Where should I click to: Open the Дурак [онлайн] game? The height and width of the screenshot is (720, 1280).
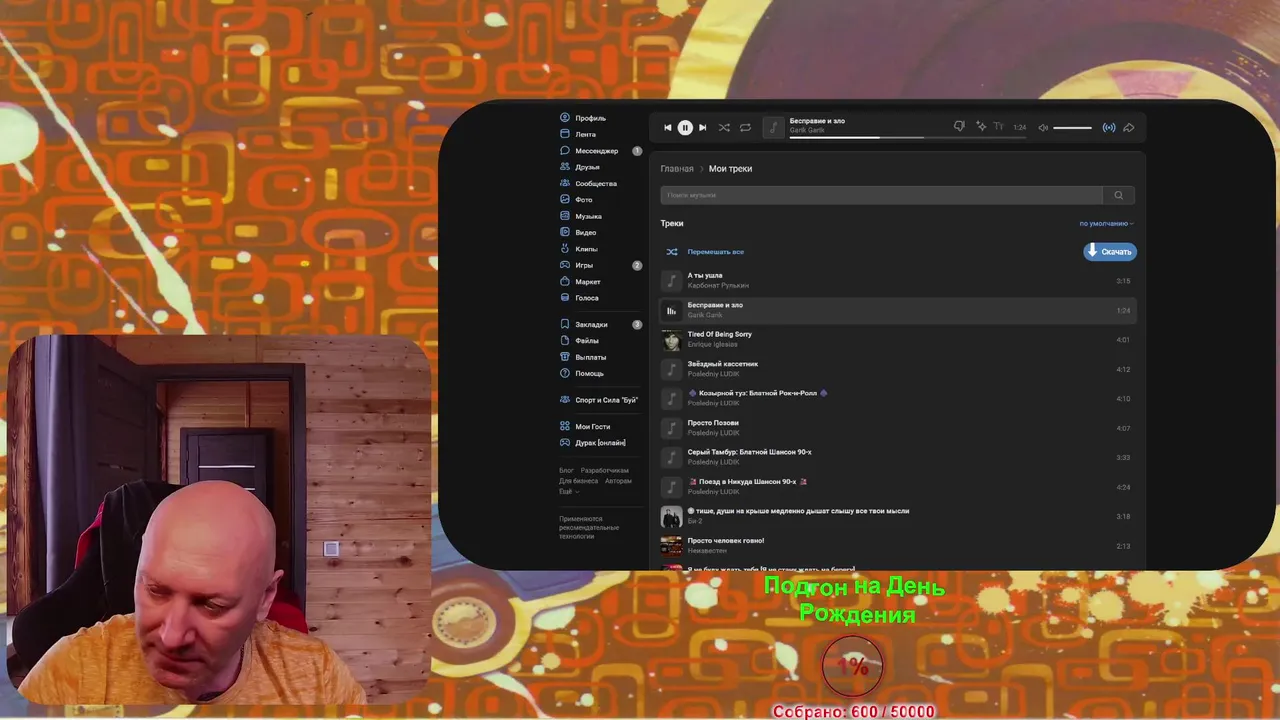tap(593, 443)
